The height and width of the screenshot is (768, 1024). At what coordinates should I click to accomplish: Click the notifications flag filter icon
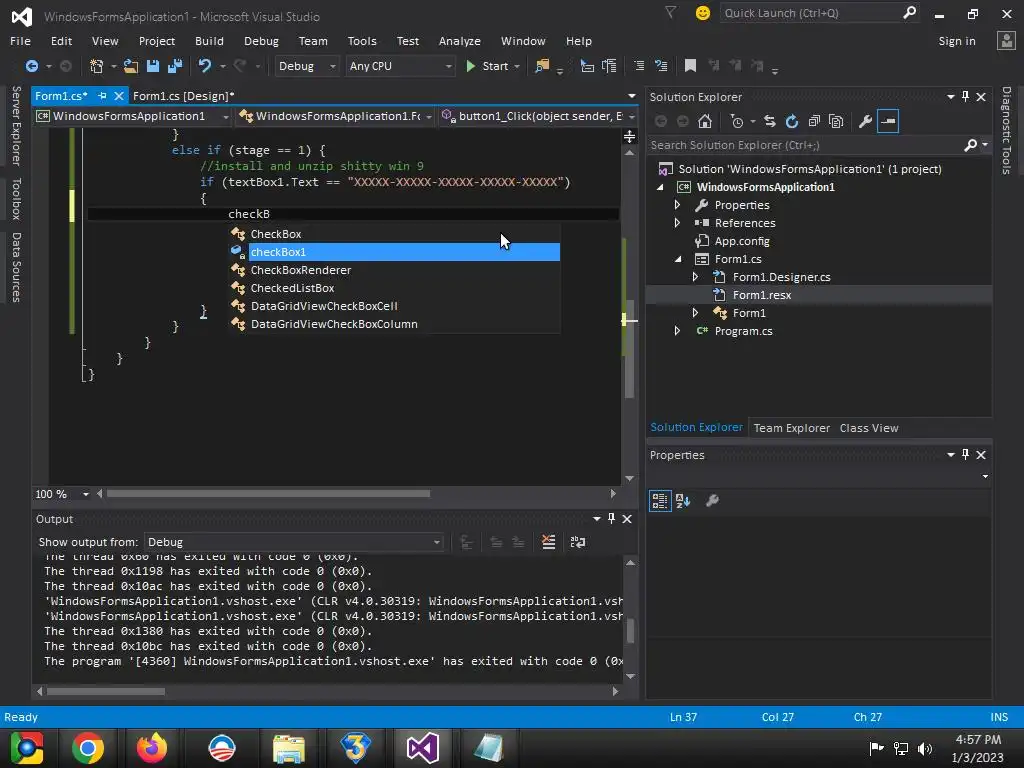(x=671, y=12)
